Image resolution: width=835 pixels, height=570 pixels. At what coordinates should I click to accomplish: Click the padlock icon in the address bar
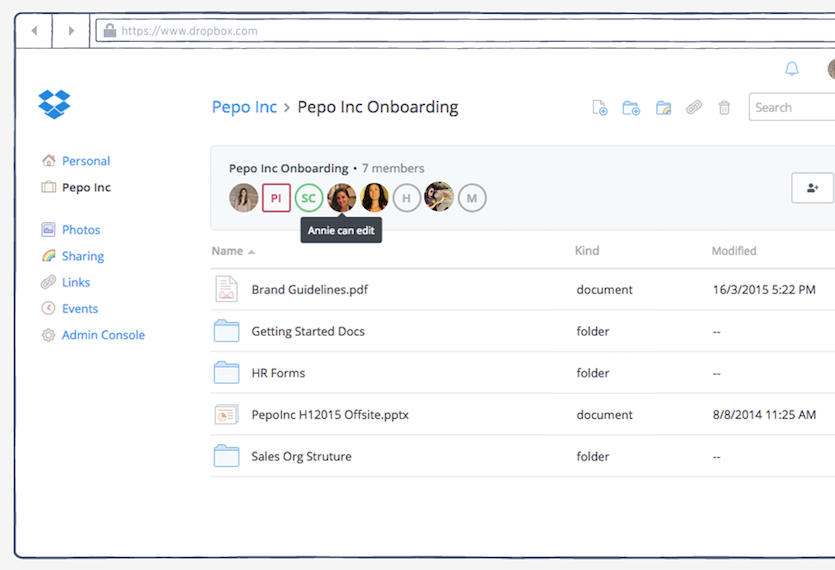coord(110,30)
